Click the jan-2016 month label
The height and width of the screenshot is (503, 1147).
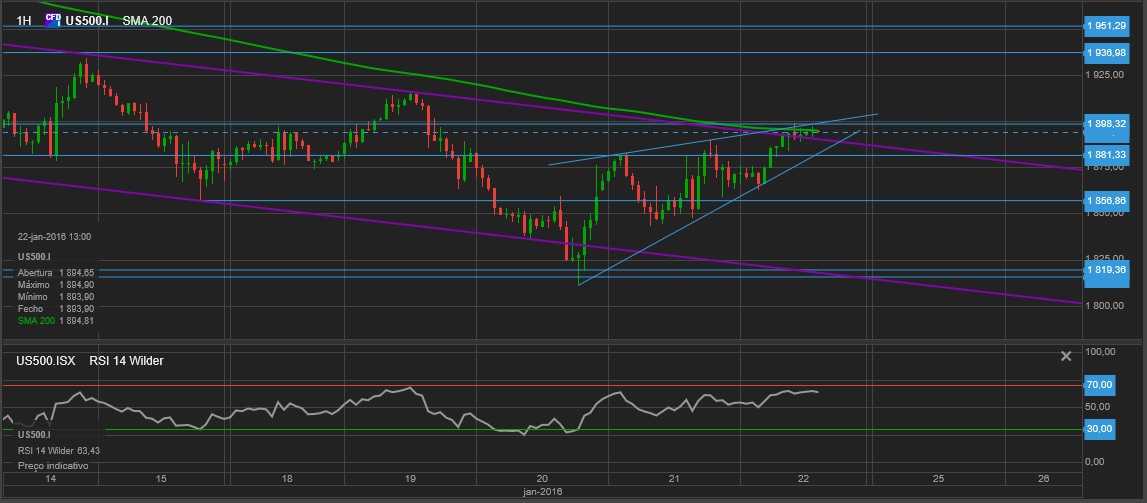[543, 492]
